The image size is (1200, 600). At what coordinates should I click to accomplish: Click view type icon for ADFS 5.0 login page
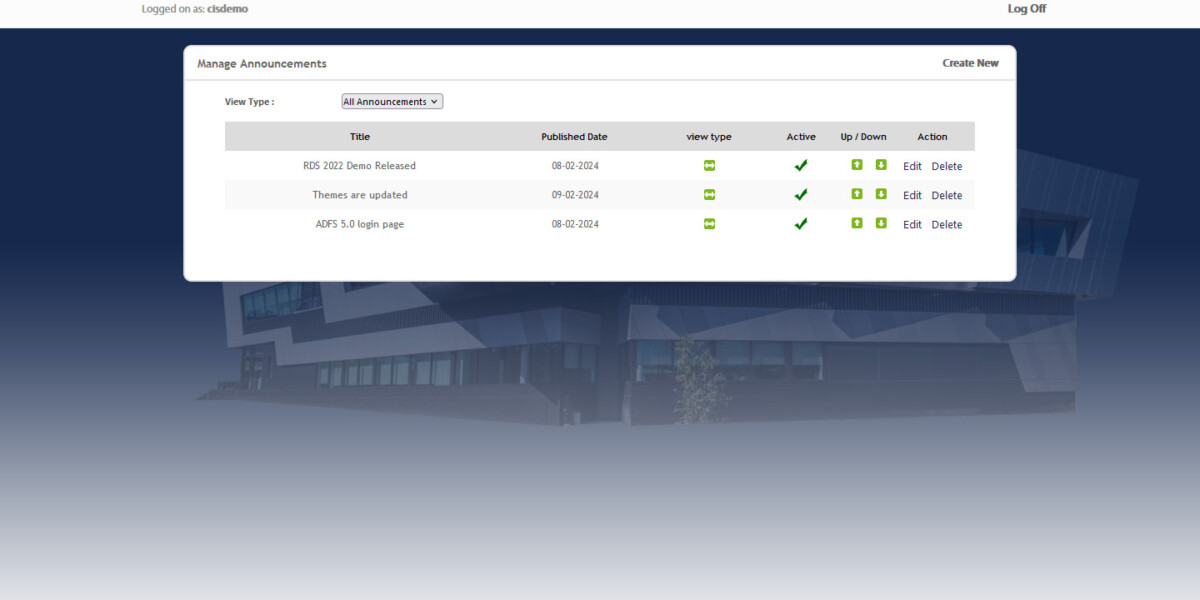709,224
